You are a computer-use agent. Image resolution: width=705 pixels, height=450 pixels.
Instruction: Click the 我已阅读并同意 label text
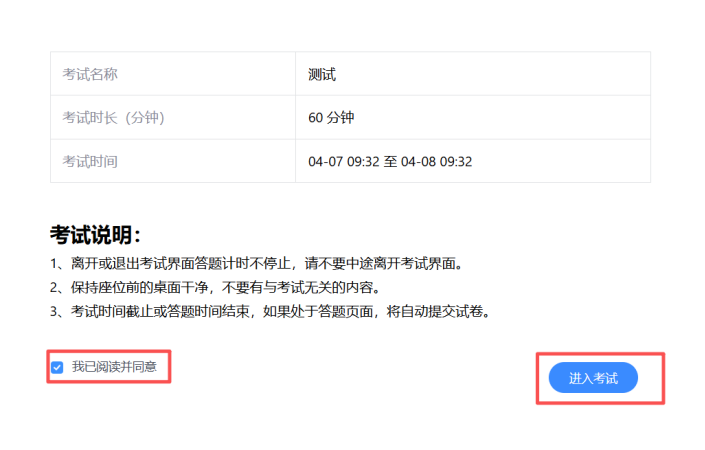click(x=114, y=367)
